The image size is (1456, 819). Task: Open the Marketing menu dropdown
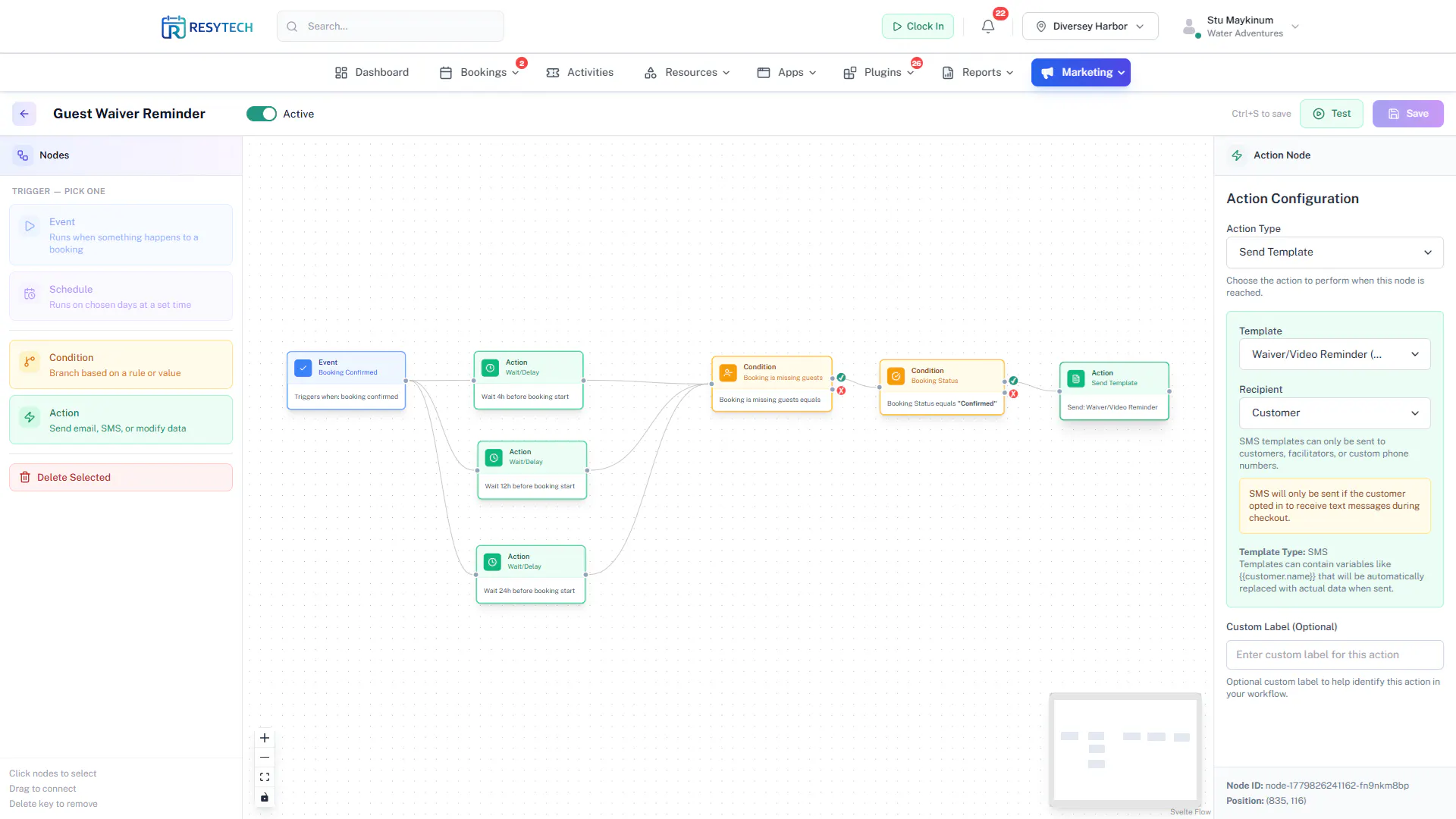[1081, 73]
